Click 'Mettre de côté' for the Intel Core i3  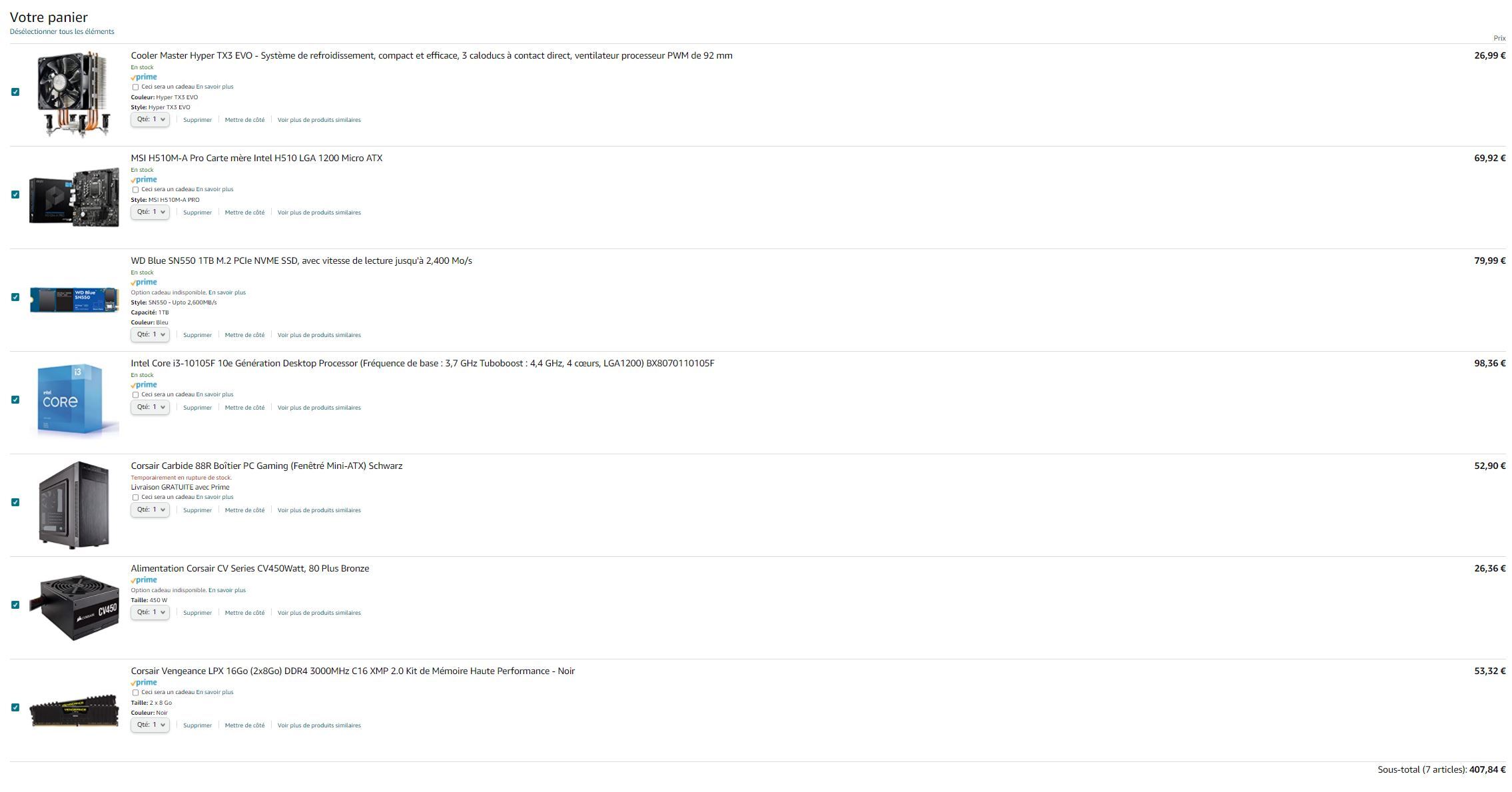tap(244, 408)
